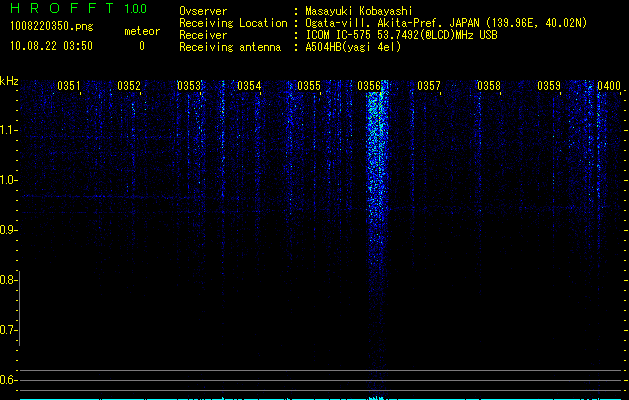The image size is (629, 400).
Task: Click the 0354 time marker
Action: click(x=249, y=86)
